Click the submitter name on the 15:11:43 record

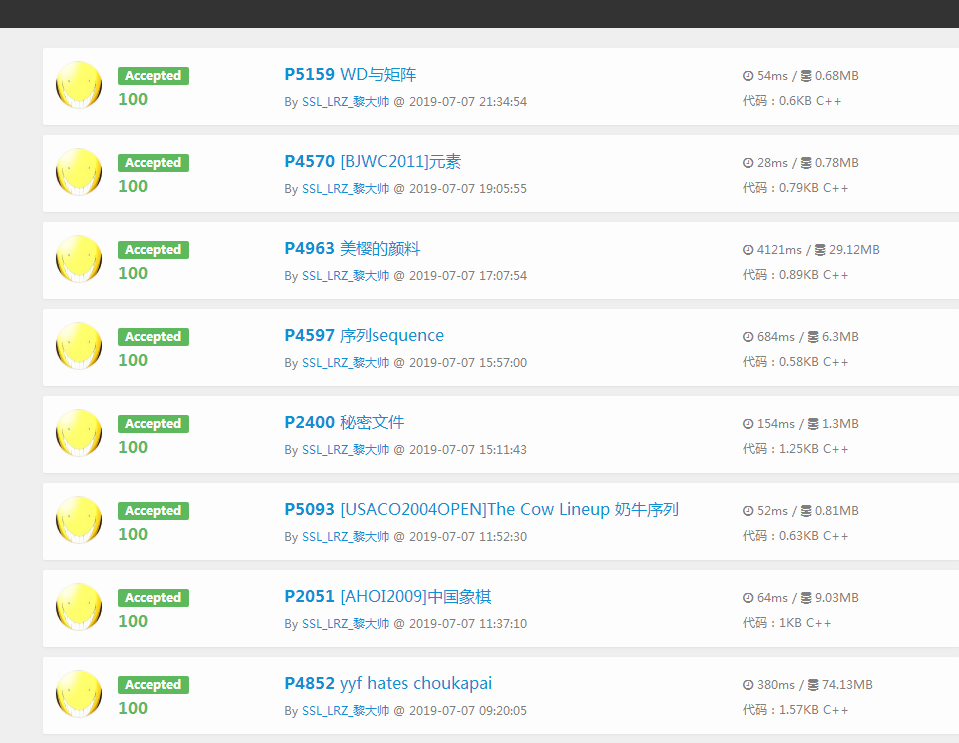[346, 449]
